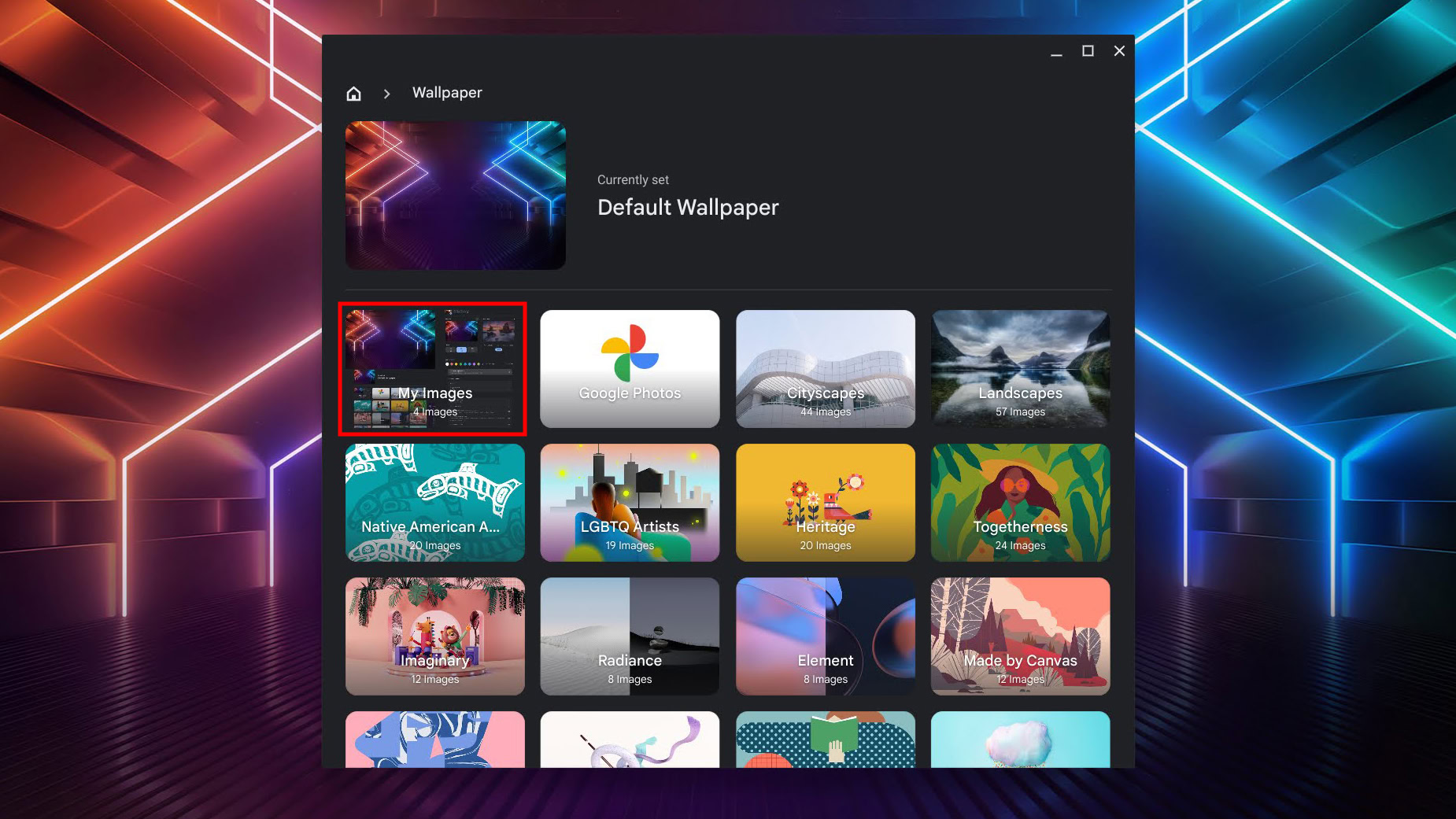Image resolution: width=1456 pixels, height=819 pixels.
Task: Open the blue and pink abstract collection
Action: pos(435,740)
